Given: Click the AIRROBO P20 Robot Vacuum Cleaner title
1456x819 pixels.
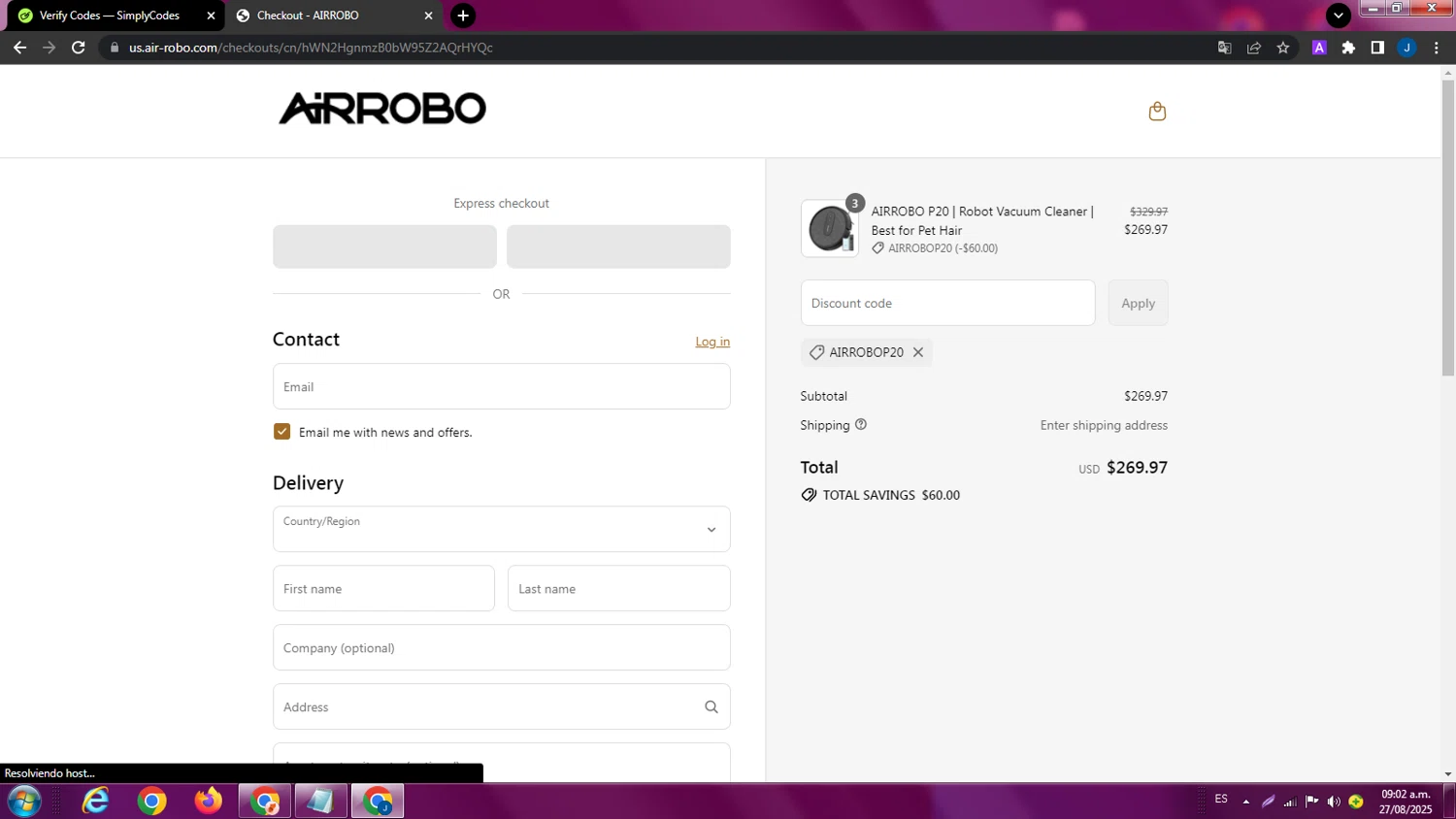Looking at the screenshot, I should 982,220.
